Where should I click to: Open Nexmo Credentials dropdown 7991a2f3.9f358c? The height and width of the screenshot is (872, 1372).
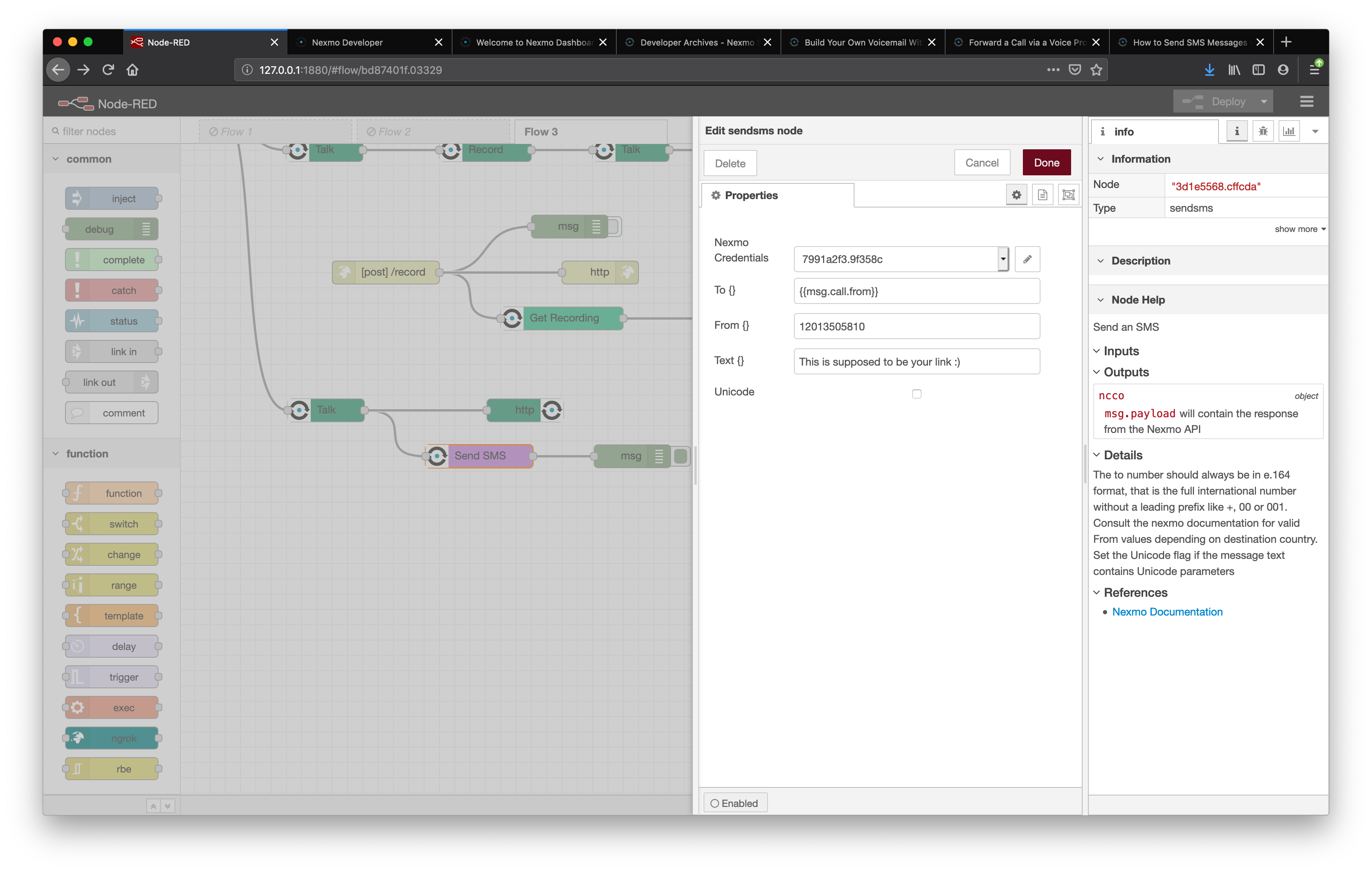(x=901, y=259)
